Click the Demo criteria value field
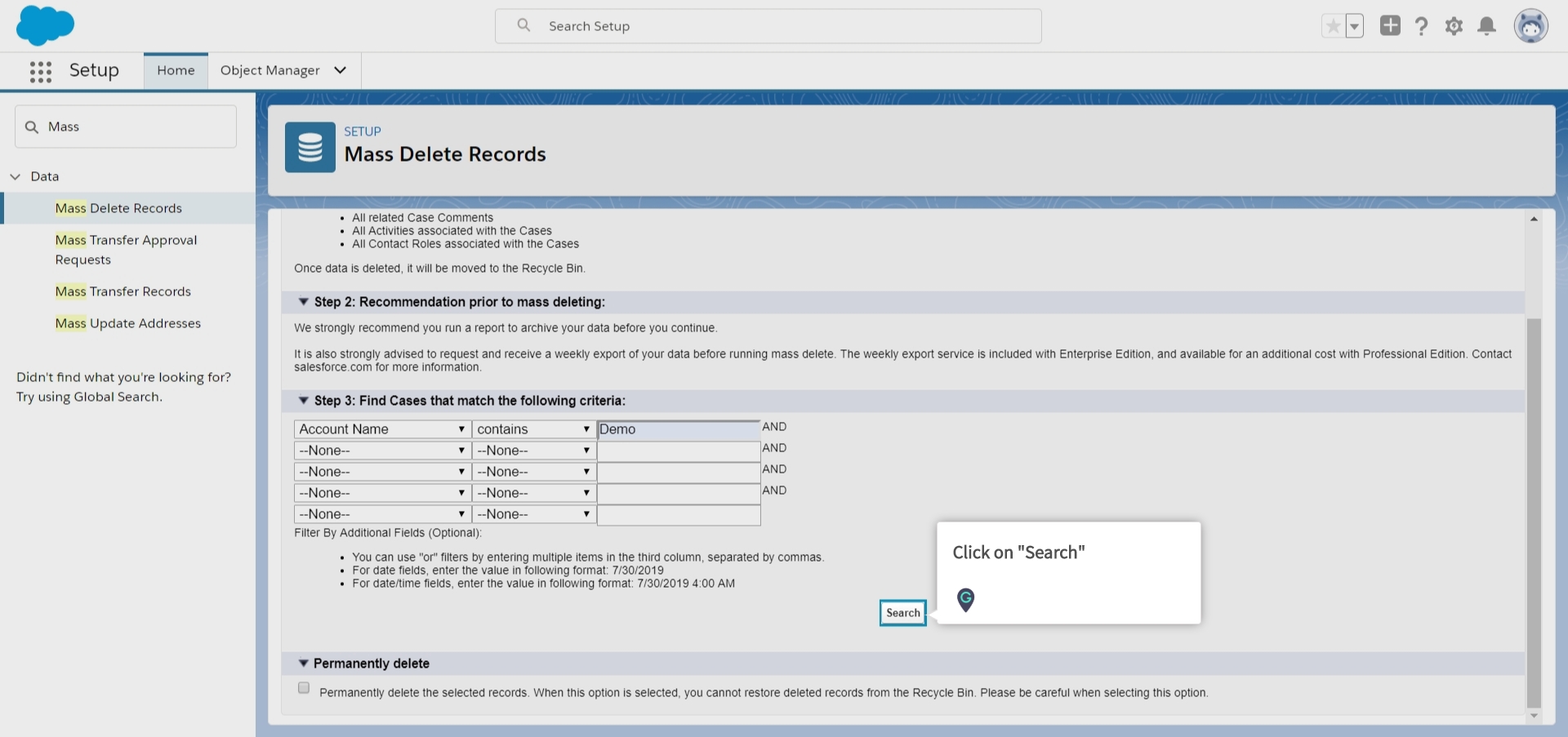This screenshot has height=737, width=1568. click(678, 429)
